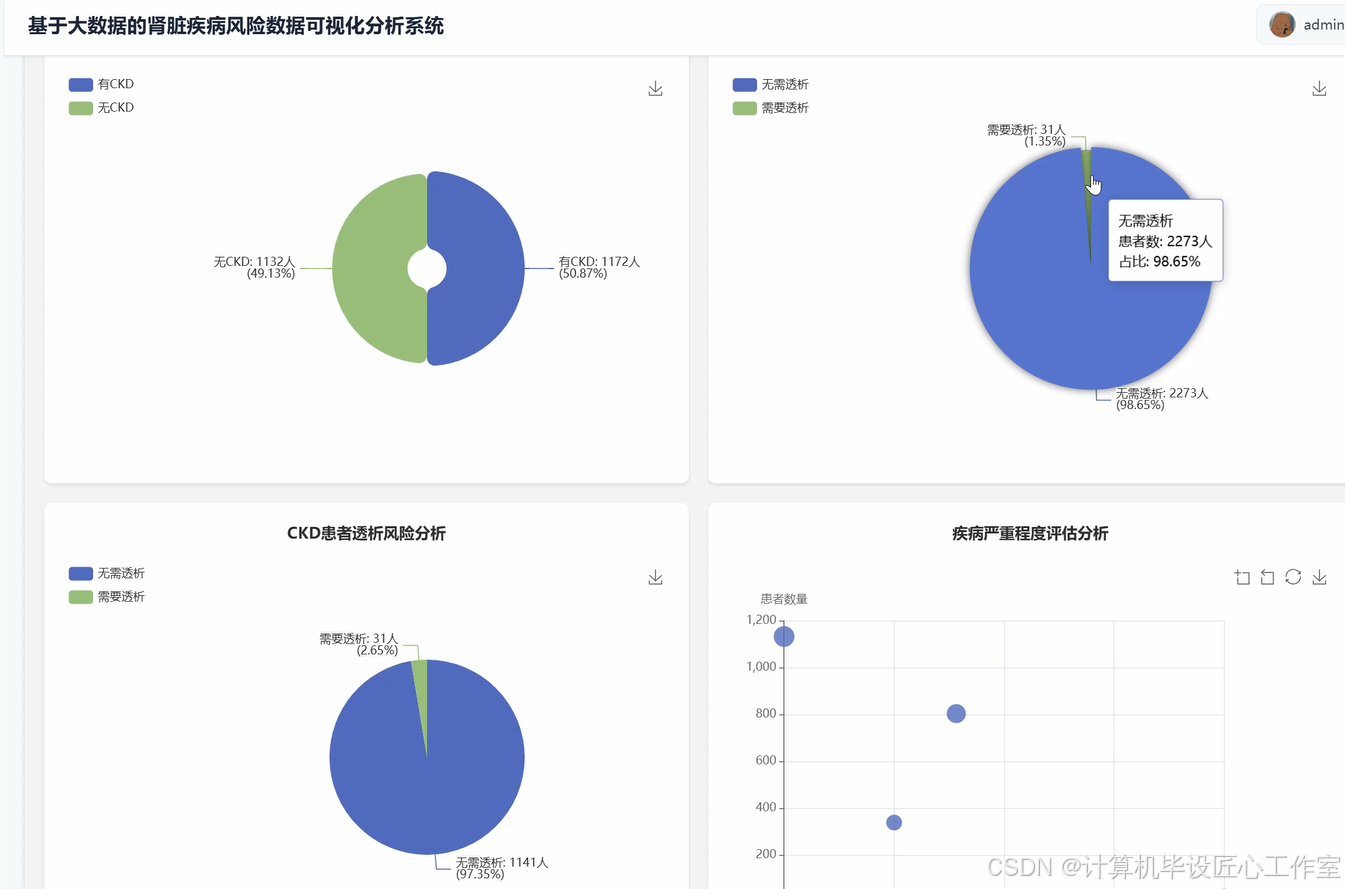Click the admin avatar picture
The height and width of the screenshot is (889, 1345).
[x=1282, y=25]
